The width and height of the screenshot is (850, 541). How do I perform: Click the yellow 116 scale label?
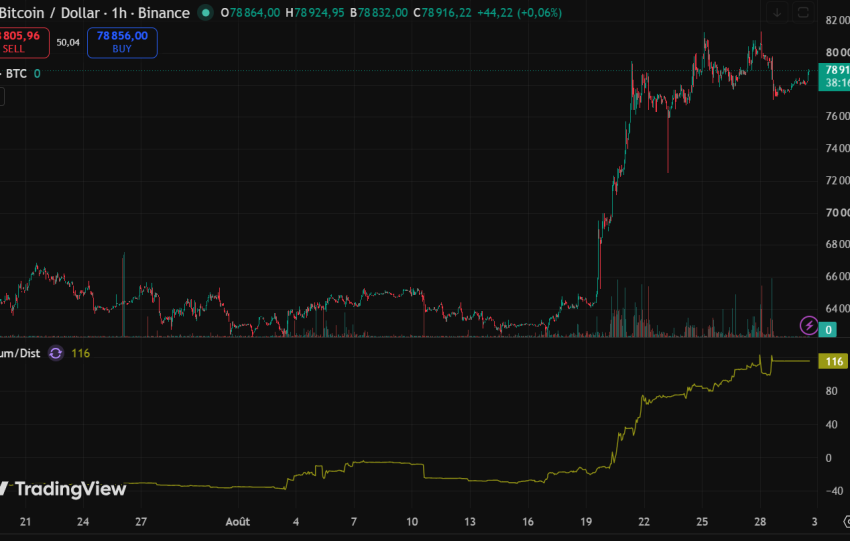(833, 362)
